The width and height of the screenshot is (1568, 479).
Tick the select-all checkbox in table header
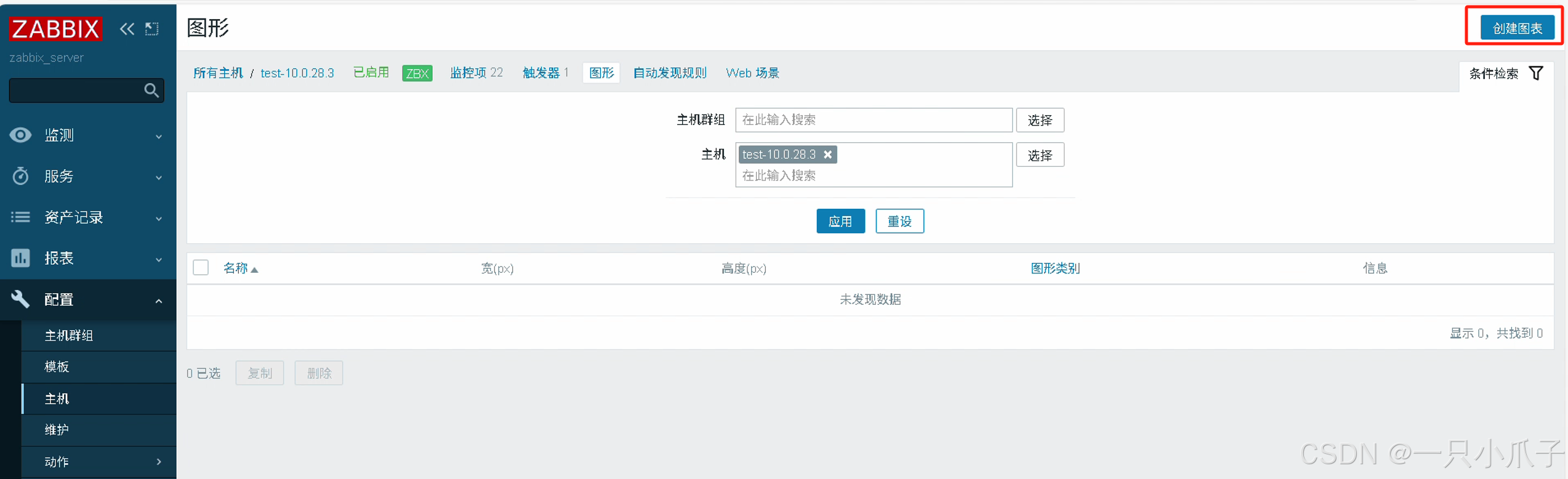[201, 268]
